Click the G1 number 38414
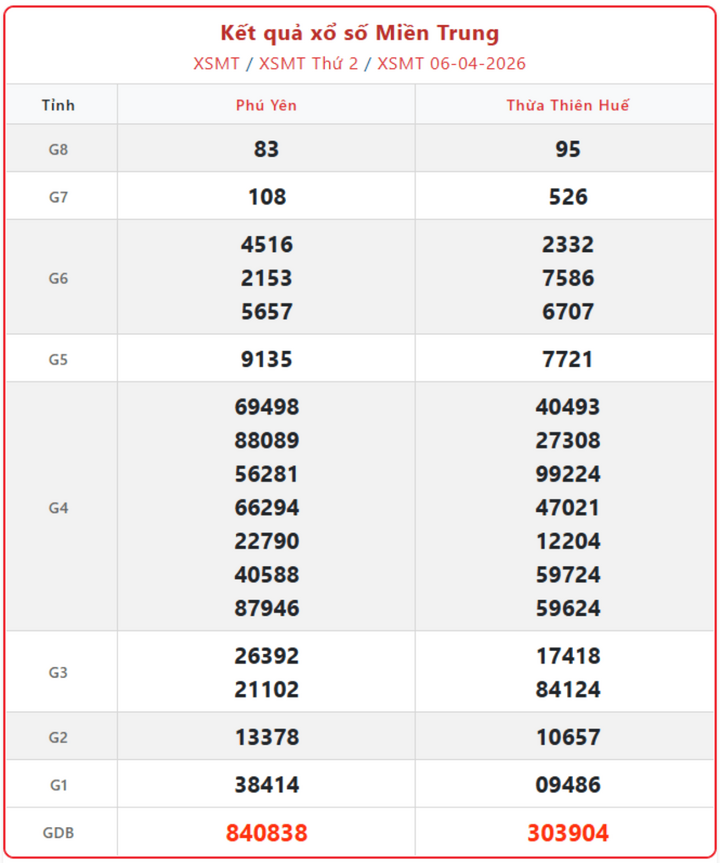Viewport: 720px width, 863px height. coord(266,785)
